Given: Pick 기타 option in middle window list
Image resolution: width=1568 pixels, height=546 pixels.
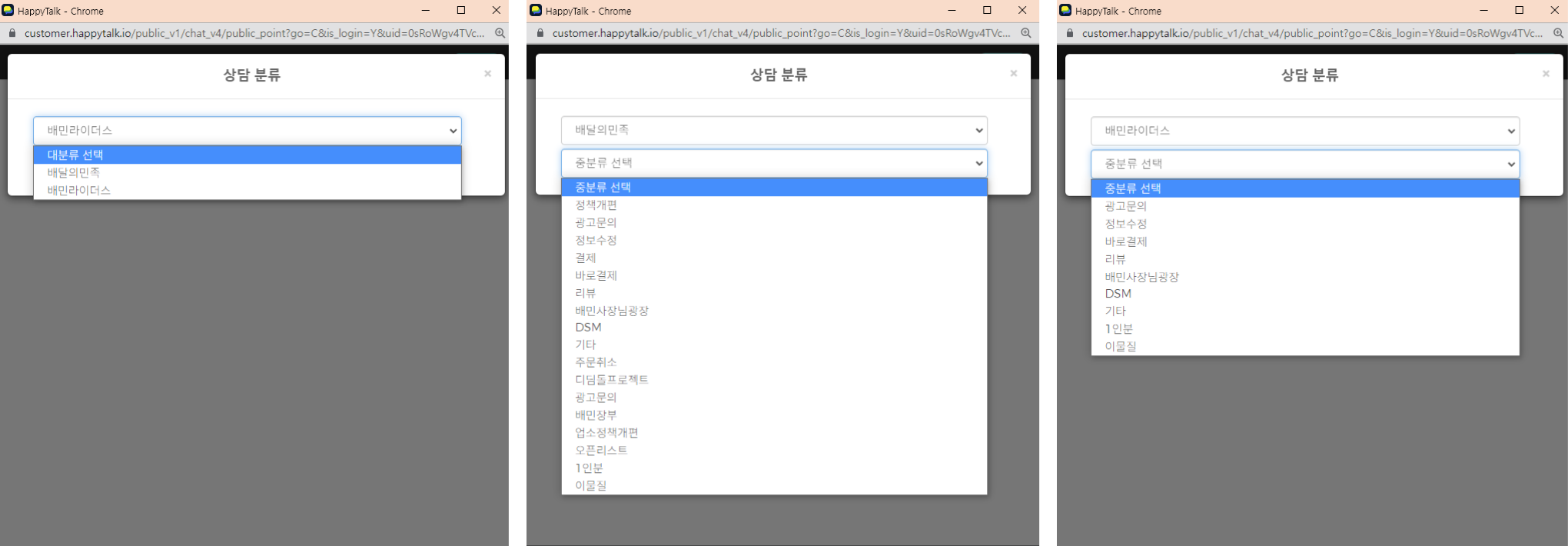Looking at the screenshot, I should tap(774, 345).
